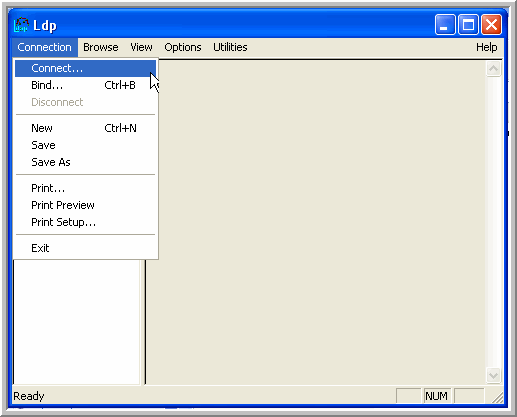
Task: Minimize the Ldp window
Action: pyautogui.click(x=445, y=25)
